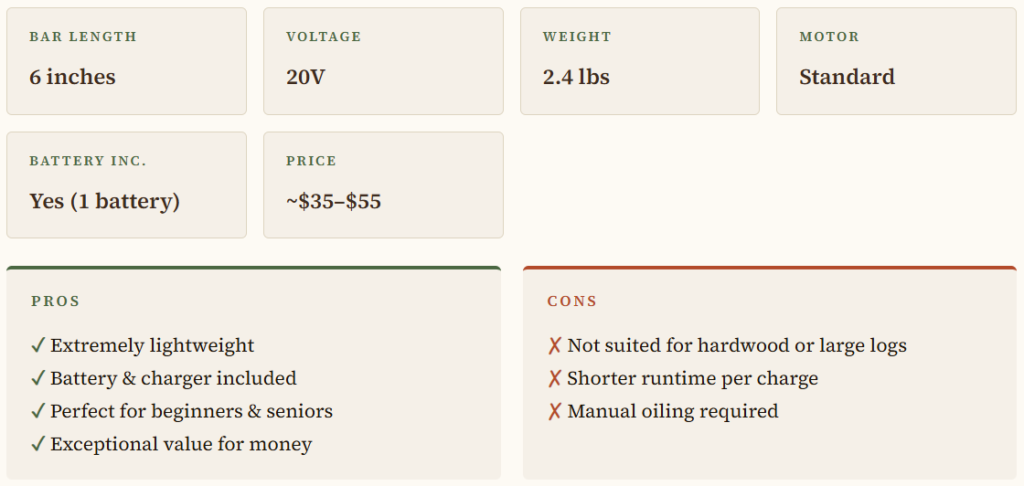Click the Shorter runtime per charge text
1024x486 pixels.
click(692, 379)
